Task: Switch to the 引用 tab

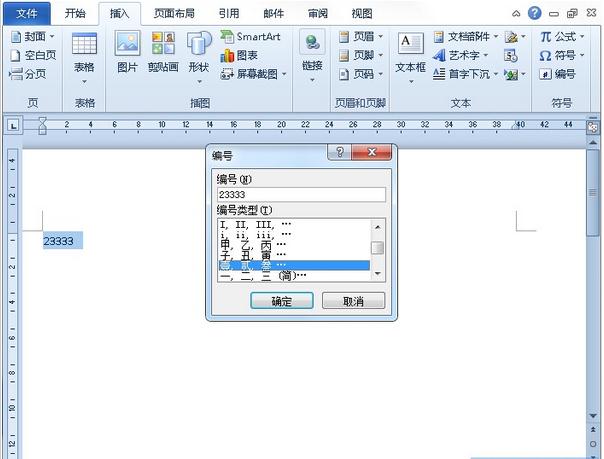Action: coord(229,13)
